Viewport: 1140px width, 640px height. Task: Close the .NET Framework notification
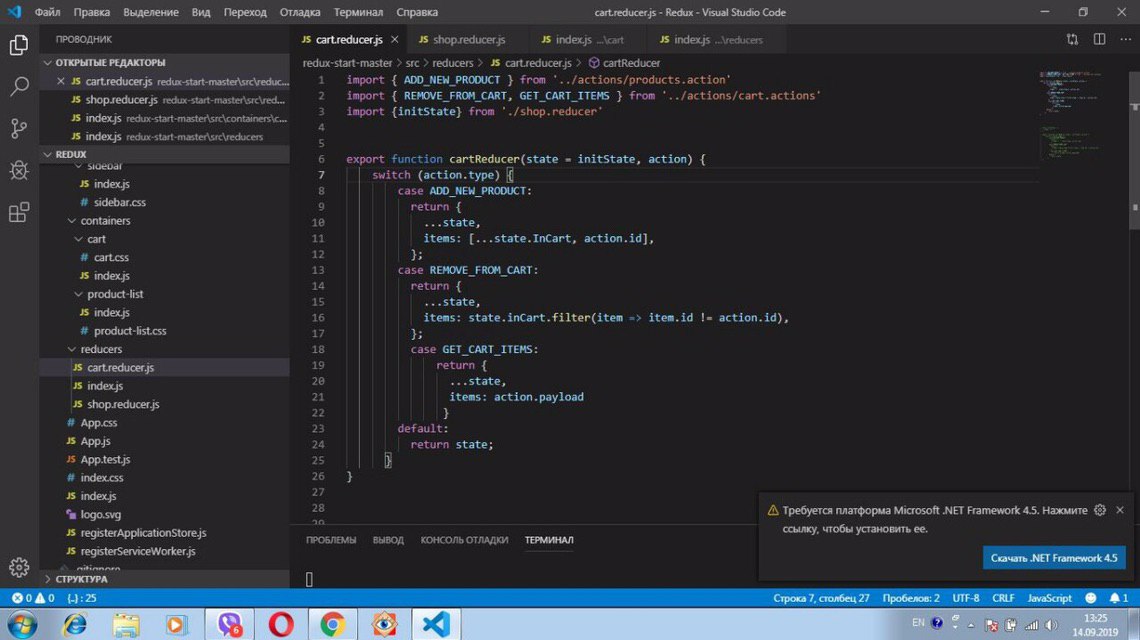tap(1120, 510)
